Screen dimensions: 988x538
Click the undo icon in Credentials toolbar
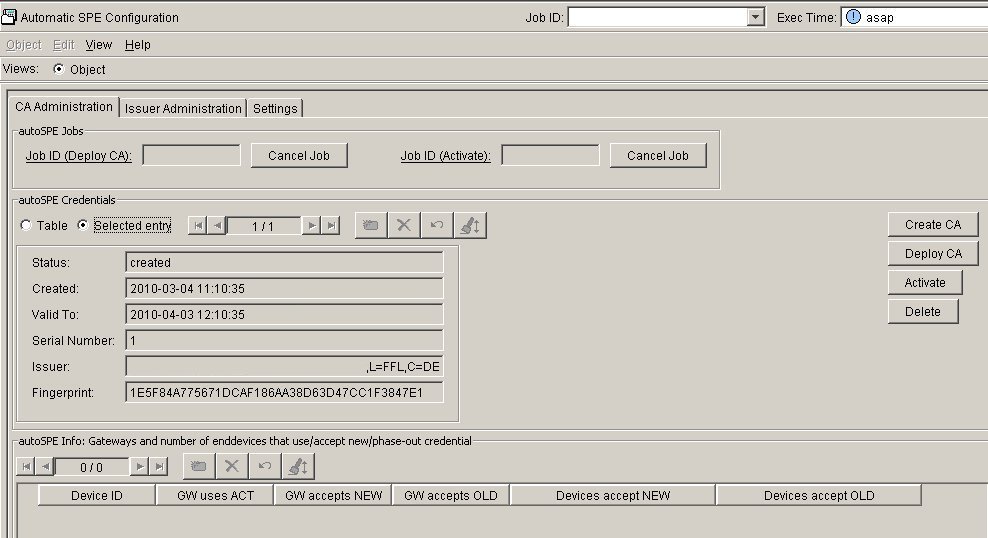(437, 226)
